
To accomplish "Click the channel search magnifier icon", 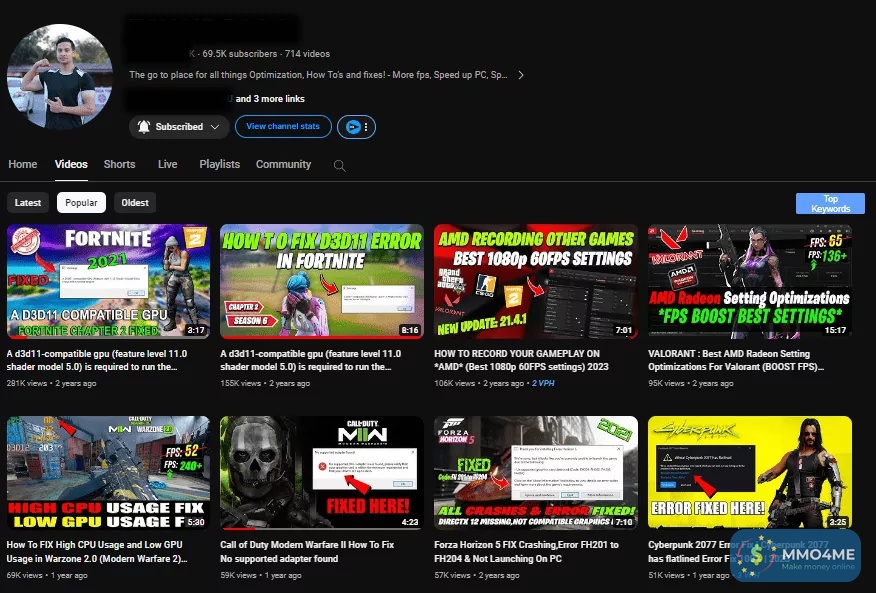I will coord(339,165).
